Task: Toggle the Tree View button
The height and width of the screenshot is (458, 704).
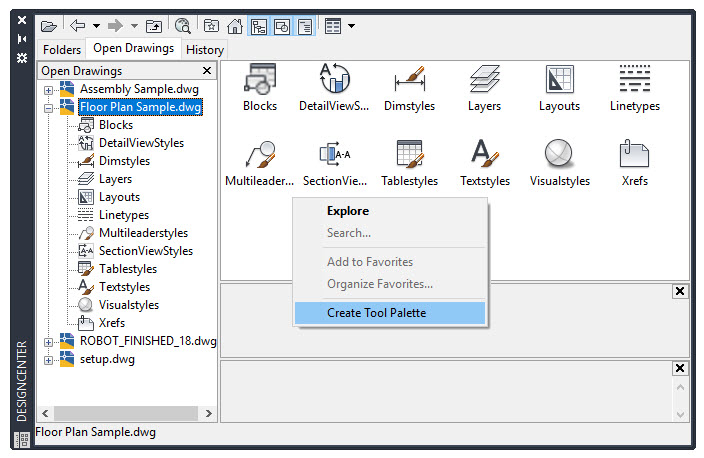Action: (259, 27)
